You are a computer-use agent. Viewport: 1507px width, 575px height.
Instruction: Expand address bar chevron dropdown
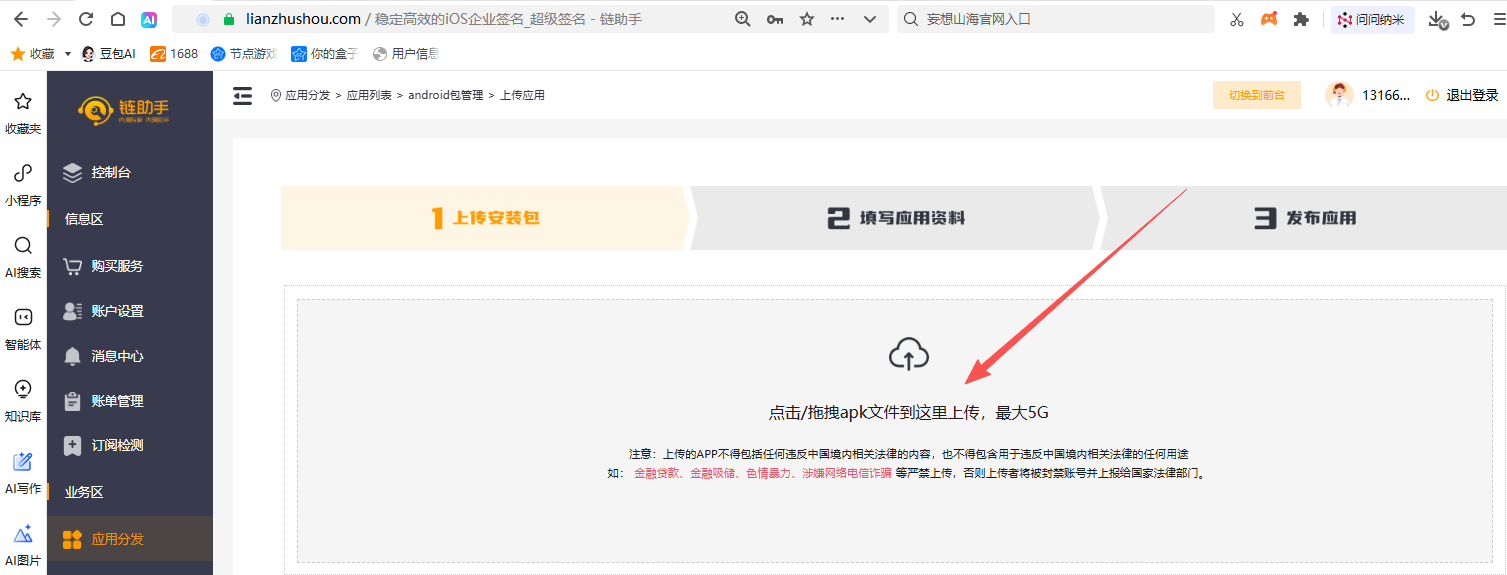[869, 19]
